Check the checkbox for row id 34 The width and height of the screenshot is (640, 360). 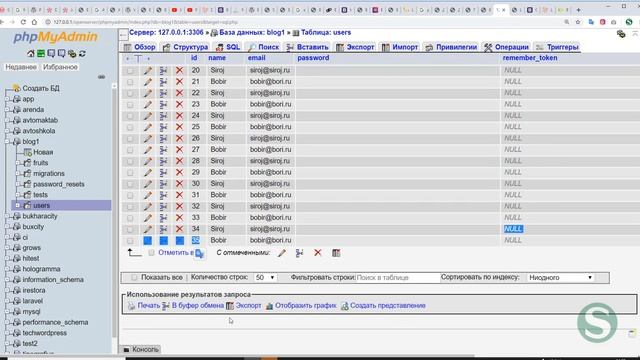(130, 229)
